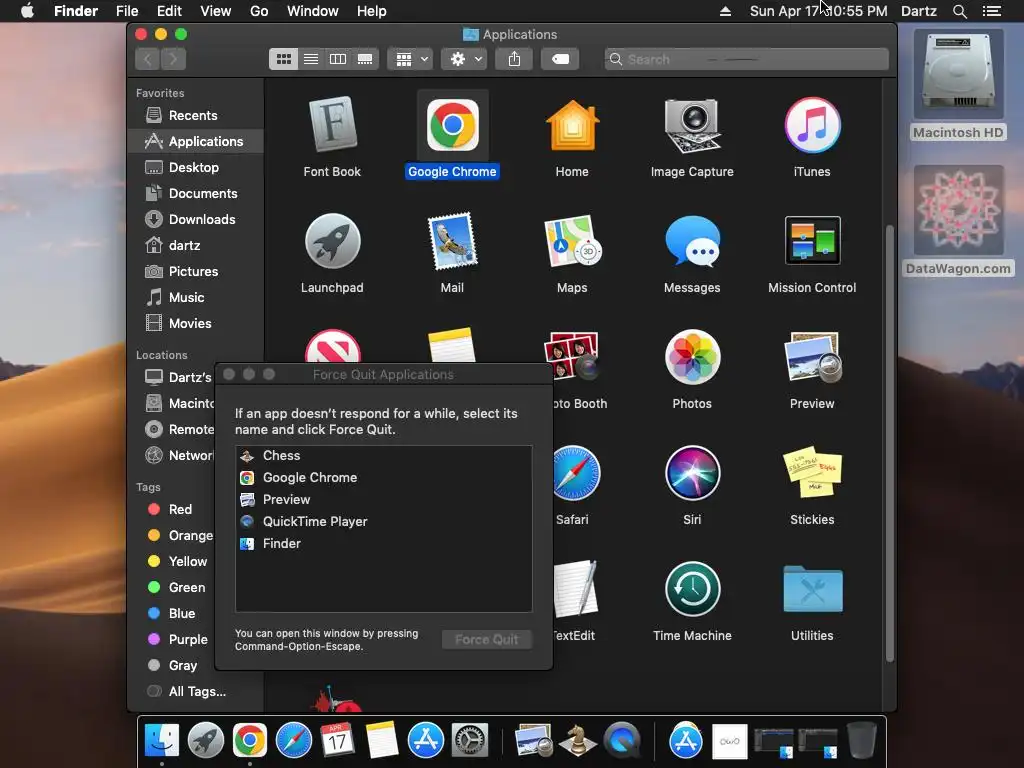
Task: Open Desktop in the Finder sidebar
Action: tap(196, 167)
